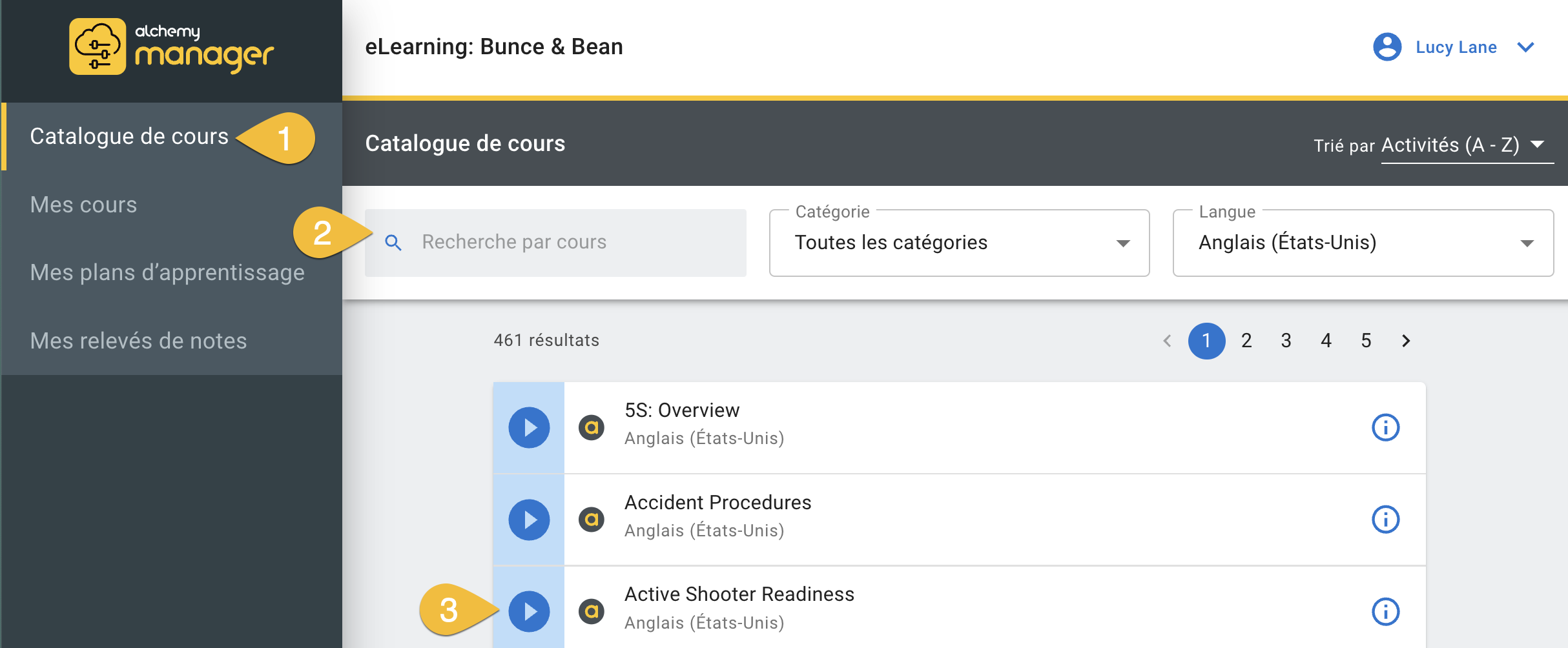Expand the Lucy Lane account menu chevron

[x=1525, y=47]
